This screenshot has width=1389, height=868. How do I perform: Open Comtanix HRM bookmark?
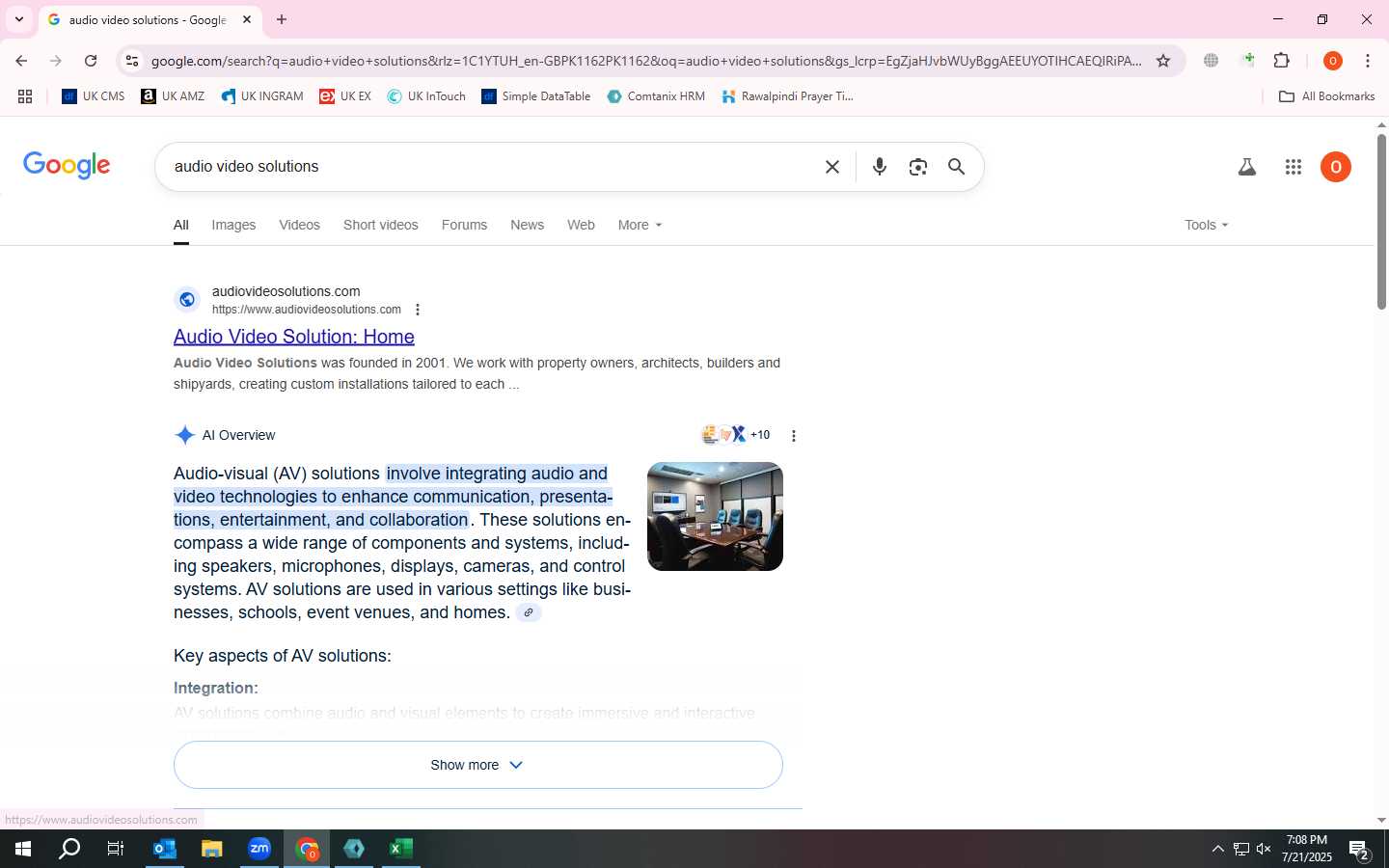(x=656, y=96)
